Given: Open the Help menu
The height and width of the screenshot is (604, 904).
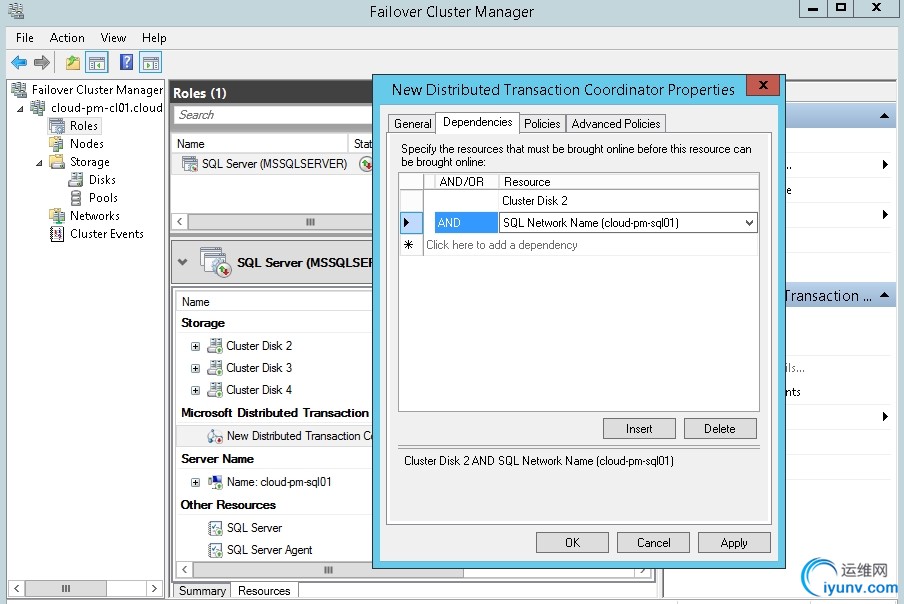Looking at the screenshot, I should click(x=154, y=38).
